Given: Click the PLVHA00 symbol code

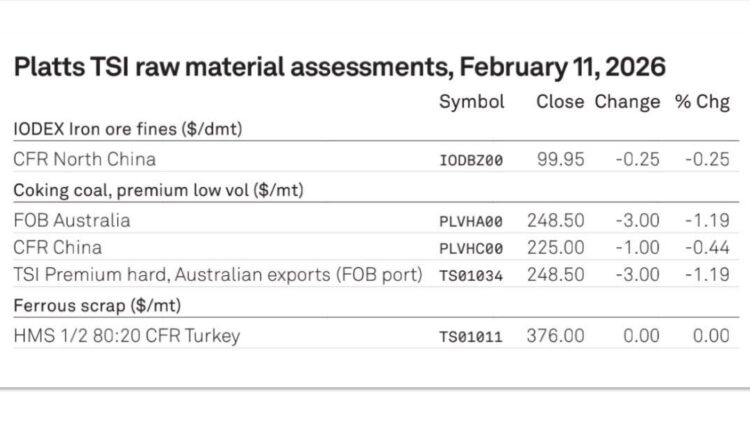Looking at the screenshot, I should (x=472, y=220).
